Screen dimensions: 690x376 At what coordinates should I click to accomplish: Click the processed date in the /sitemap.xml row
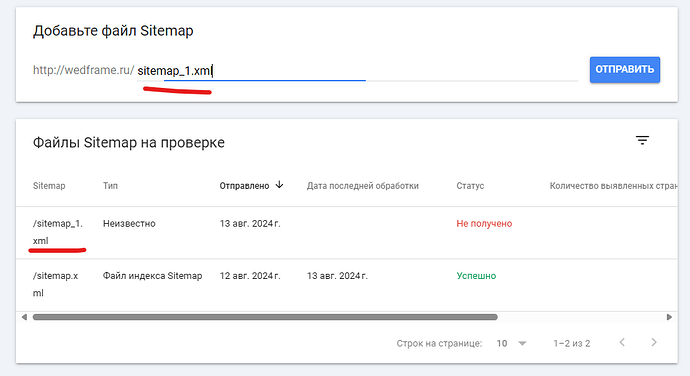[337, 276]
